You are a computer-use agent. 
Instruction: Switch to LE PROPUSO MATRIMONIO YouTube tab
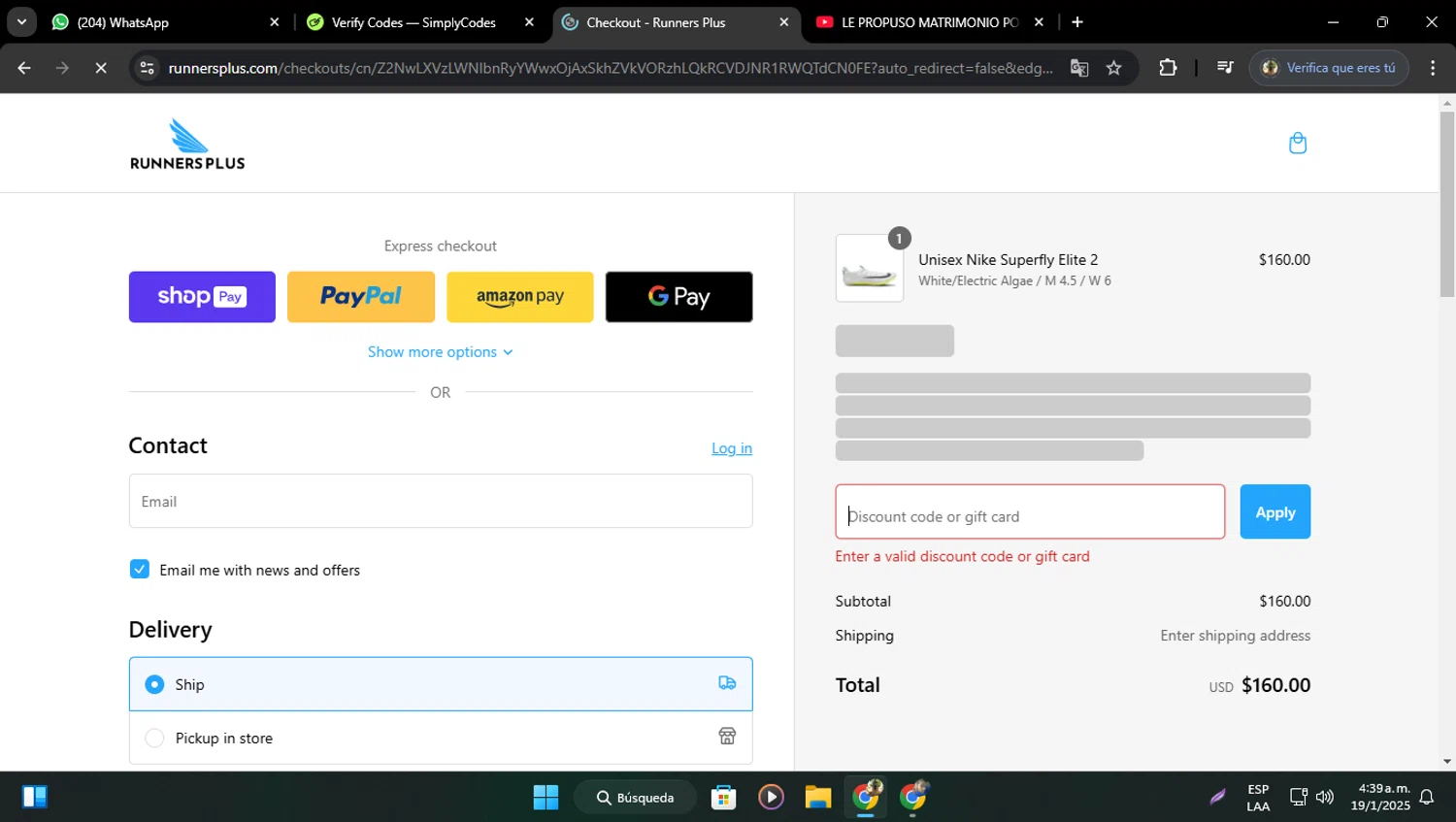[x=930, y=22]
